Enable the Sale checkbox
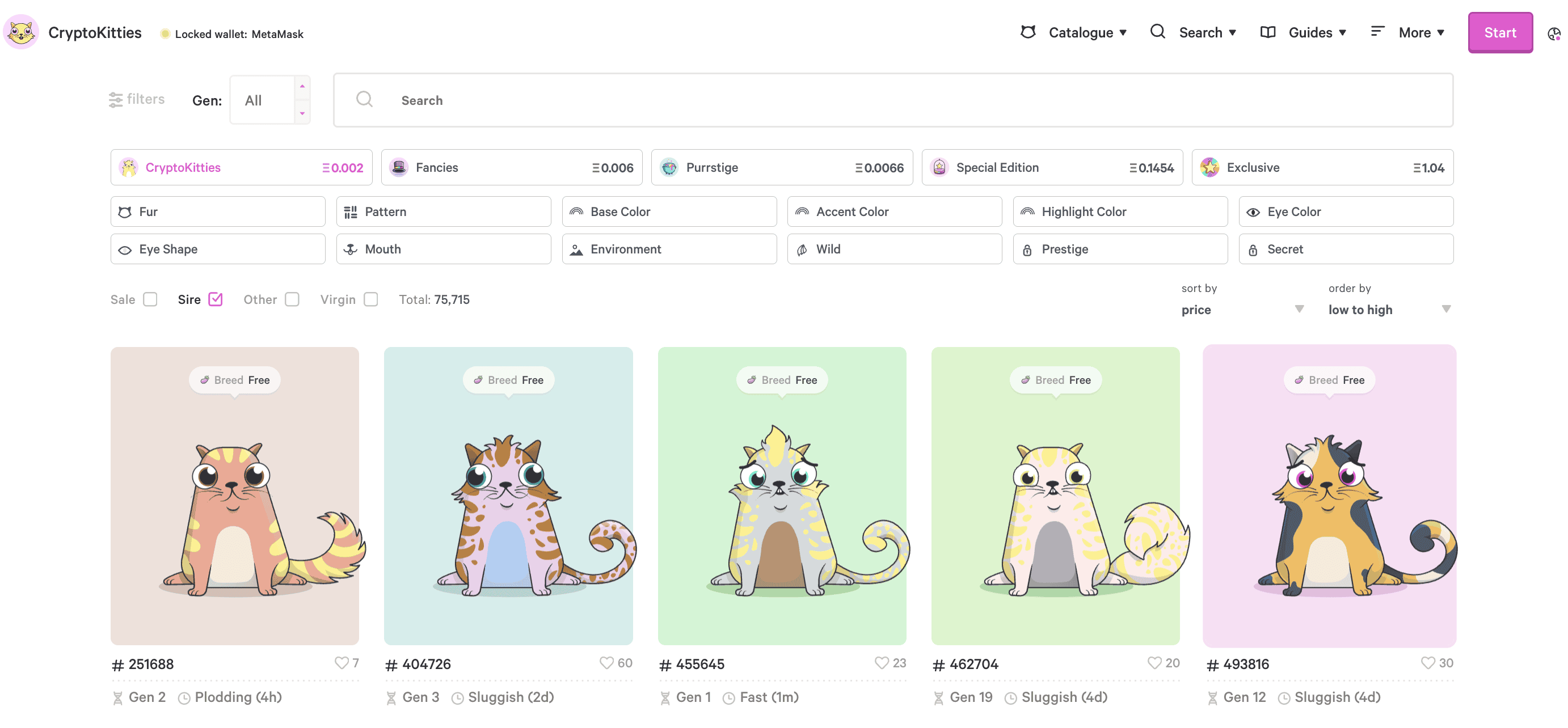 pos(150,299)
